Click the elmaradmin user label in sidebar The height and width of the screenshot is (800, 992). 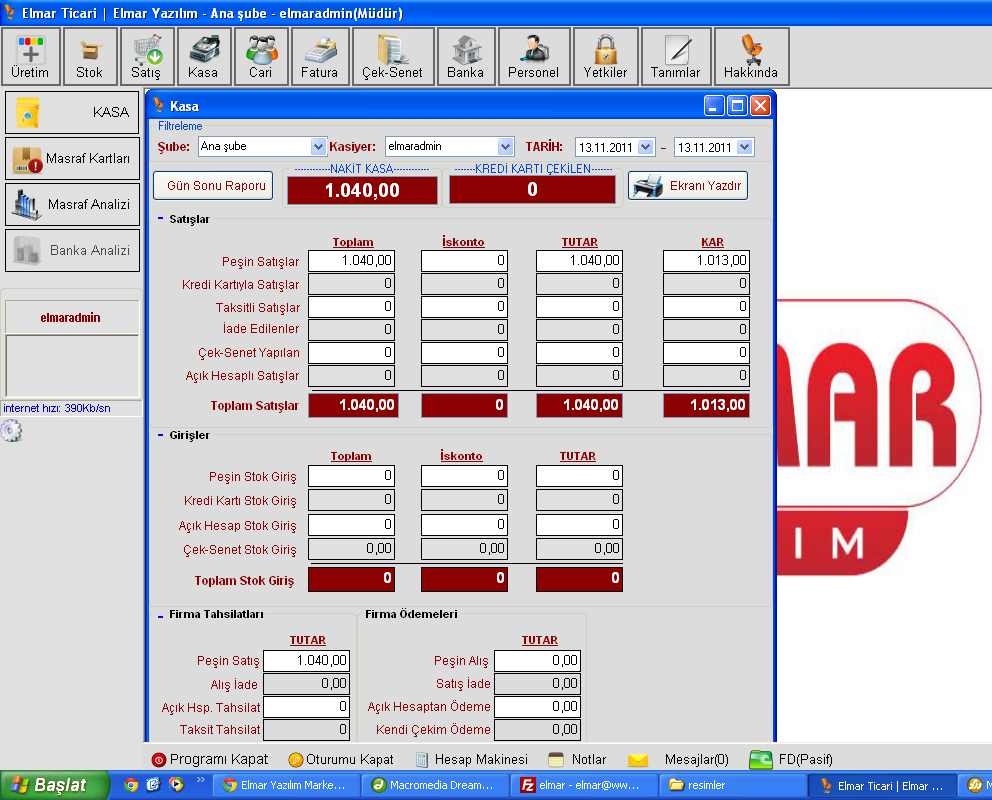pyautogui.click(x=70, y=317)
